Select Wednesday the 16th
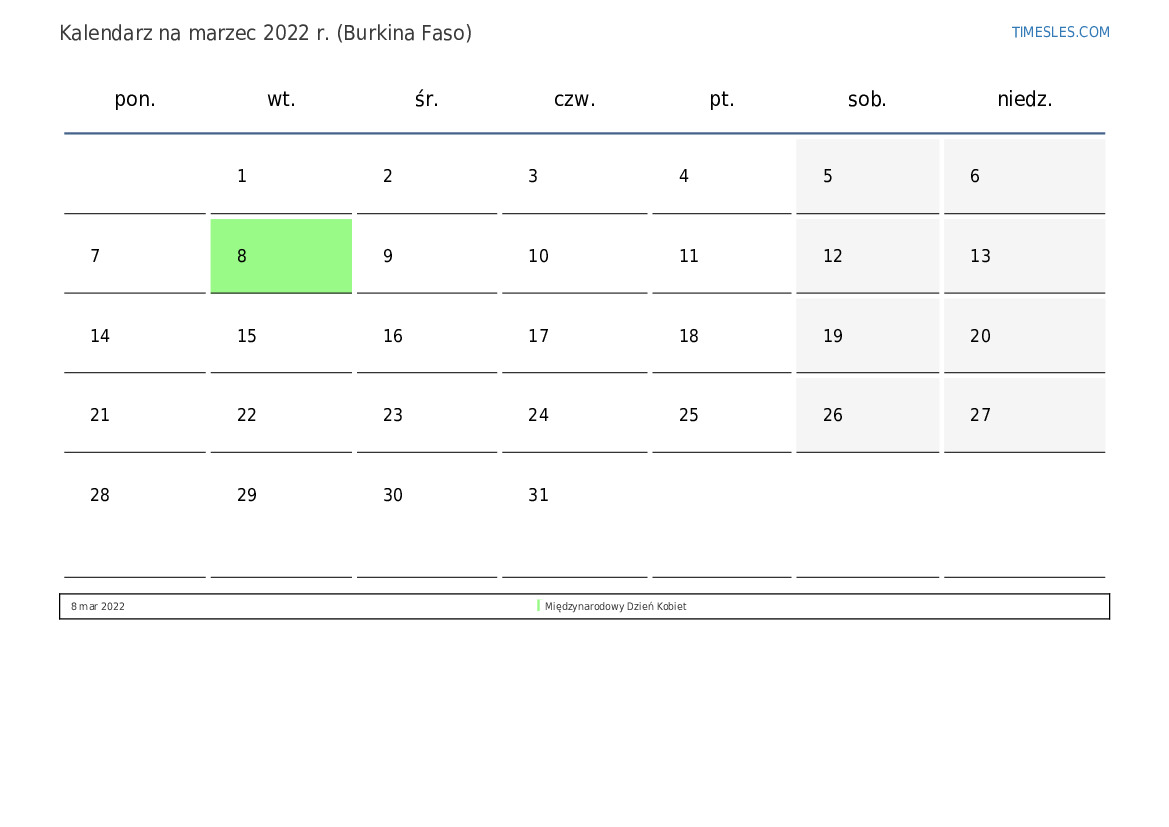 pyautogui.click(x=427, y=336)
